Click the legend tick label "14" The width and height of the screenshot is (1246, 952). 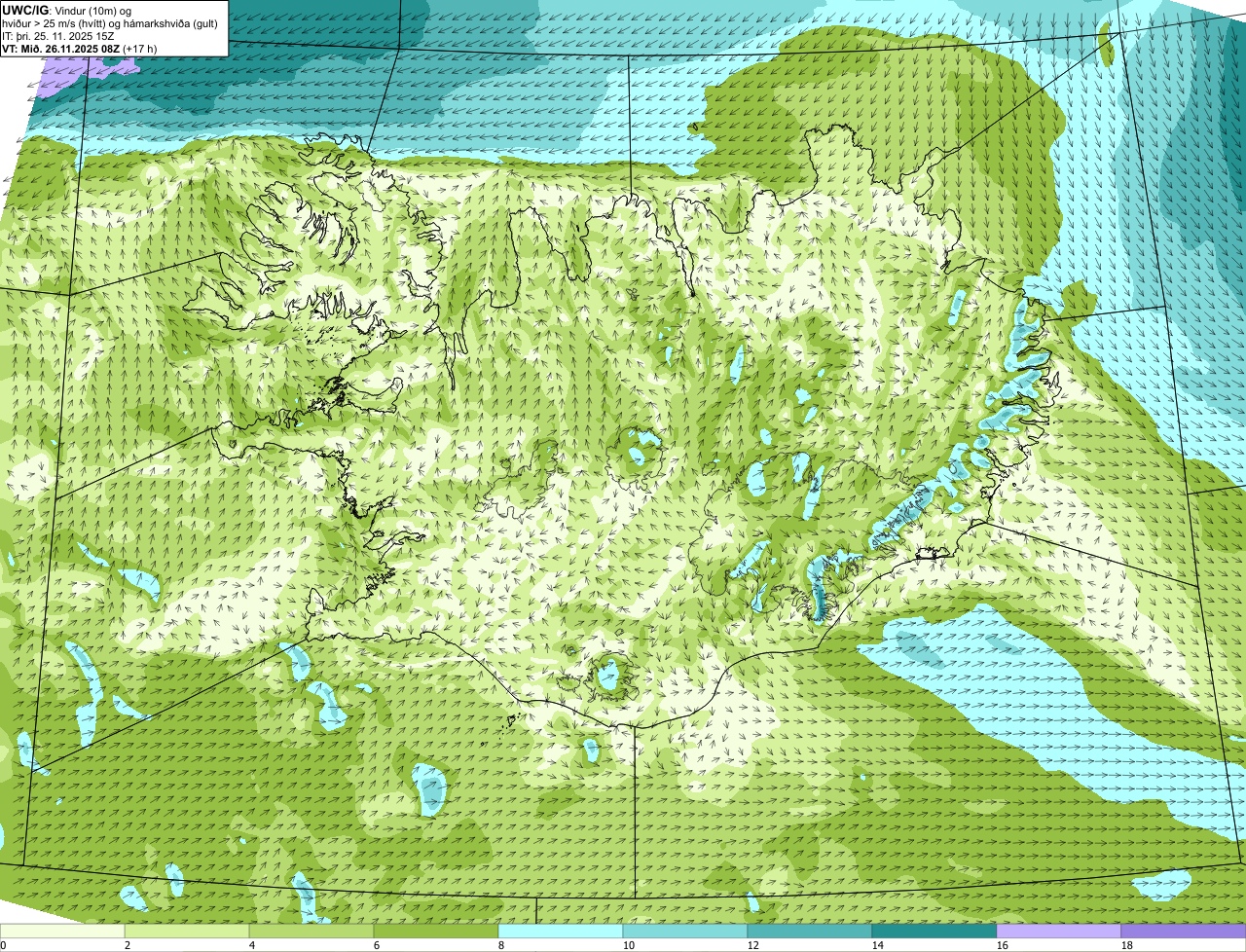pyautogui.click(x=877, y=945)
